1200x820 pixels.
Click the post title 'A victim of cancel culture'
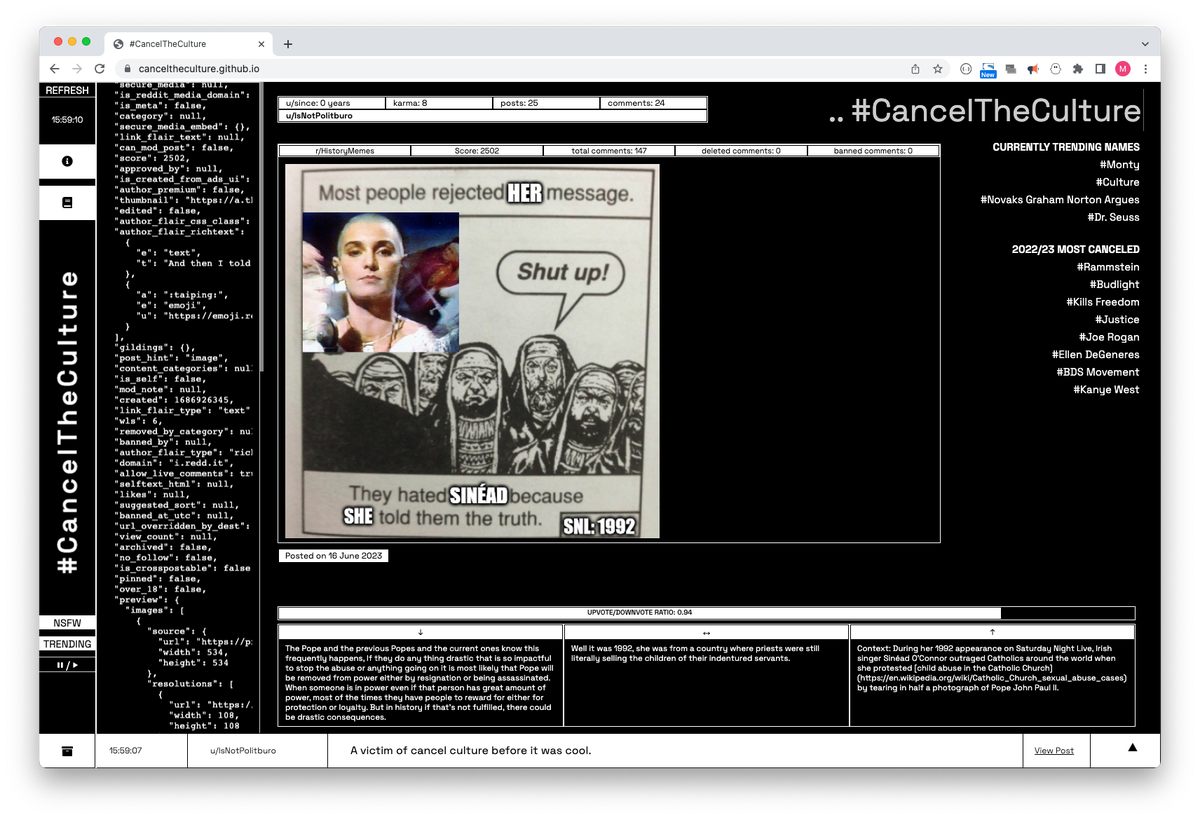click(x=470, y=750)
